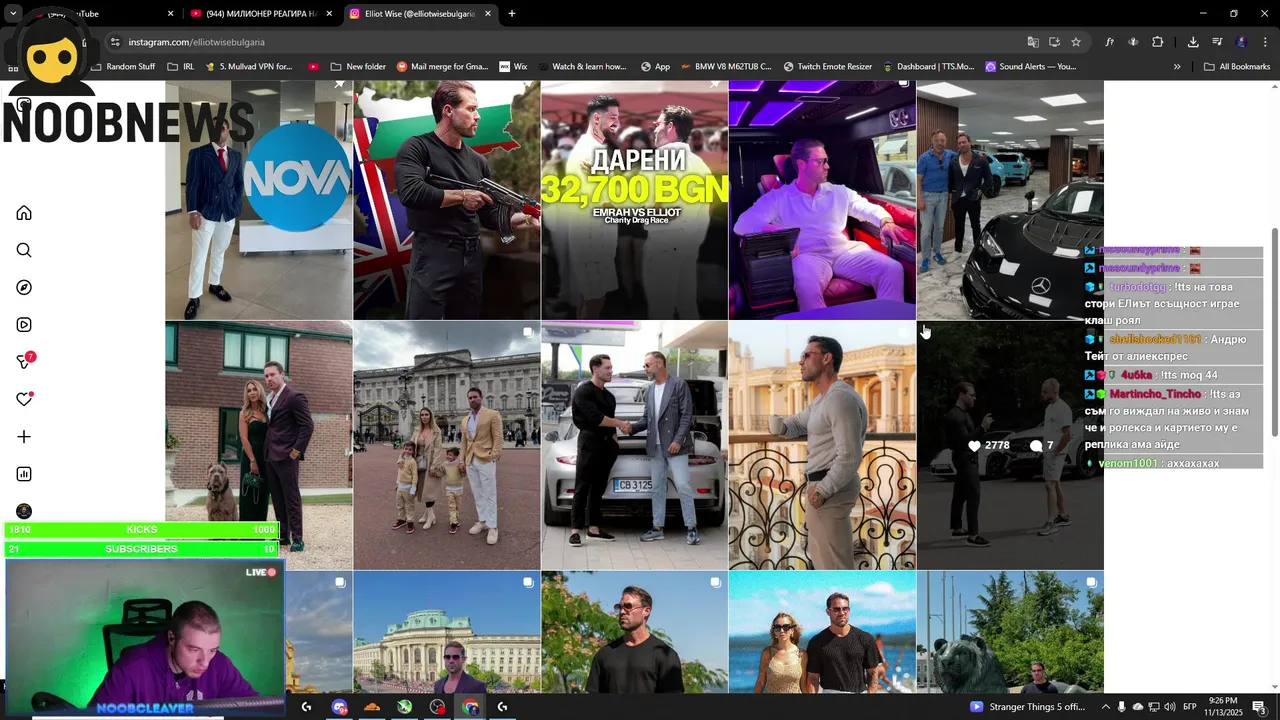This screenshot has height=720, width=1280.
Task: Open Messages with the 7 badge
Action: (24, 362)
